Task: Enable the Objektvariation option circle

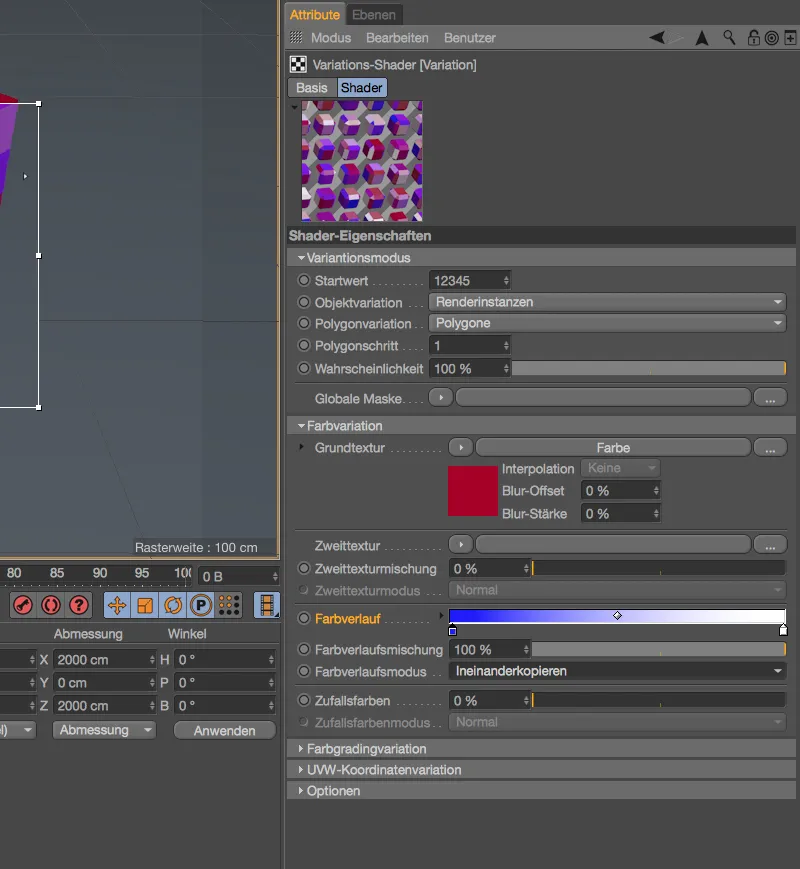Action: [302, 302]
